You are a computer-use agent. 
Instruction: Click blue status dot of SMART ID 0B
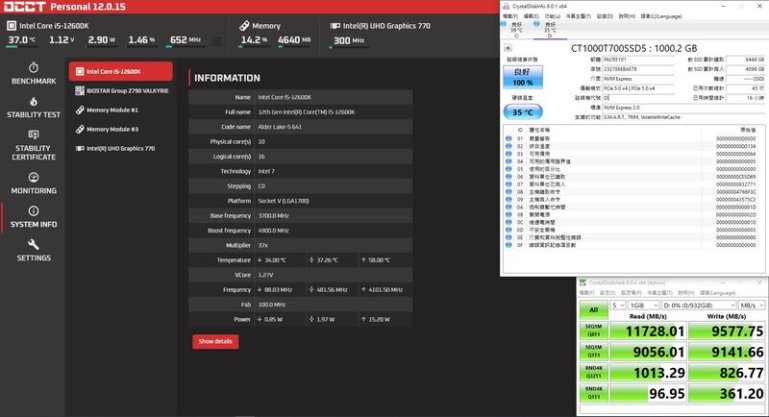pyautogui.click(x=509, y=214)
